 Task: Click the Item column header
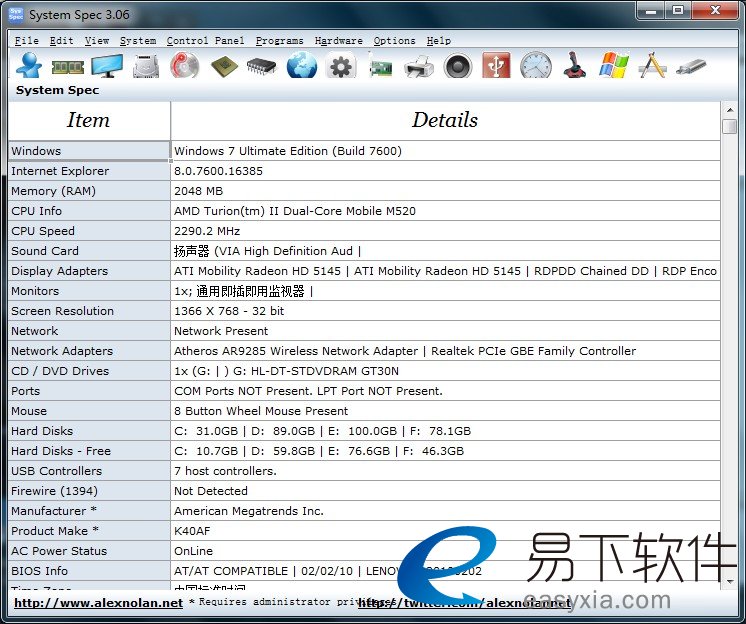tap(89, 120)
